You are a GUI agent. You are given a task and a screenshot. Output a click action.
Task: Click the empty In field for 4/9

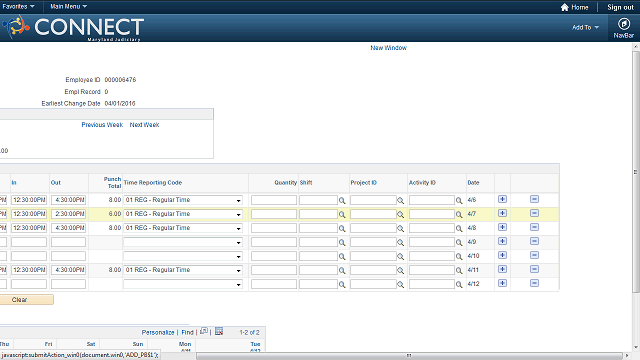(29, 242)
